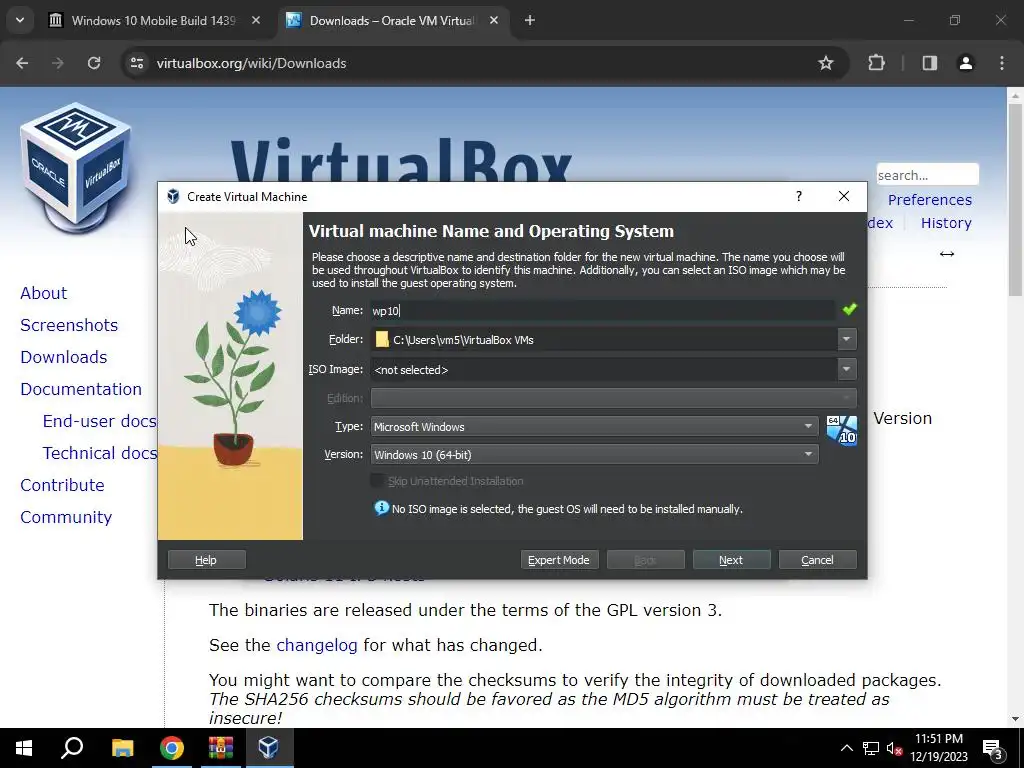Click the muted volume tray icon

pos(894,748)
